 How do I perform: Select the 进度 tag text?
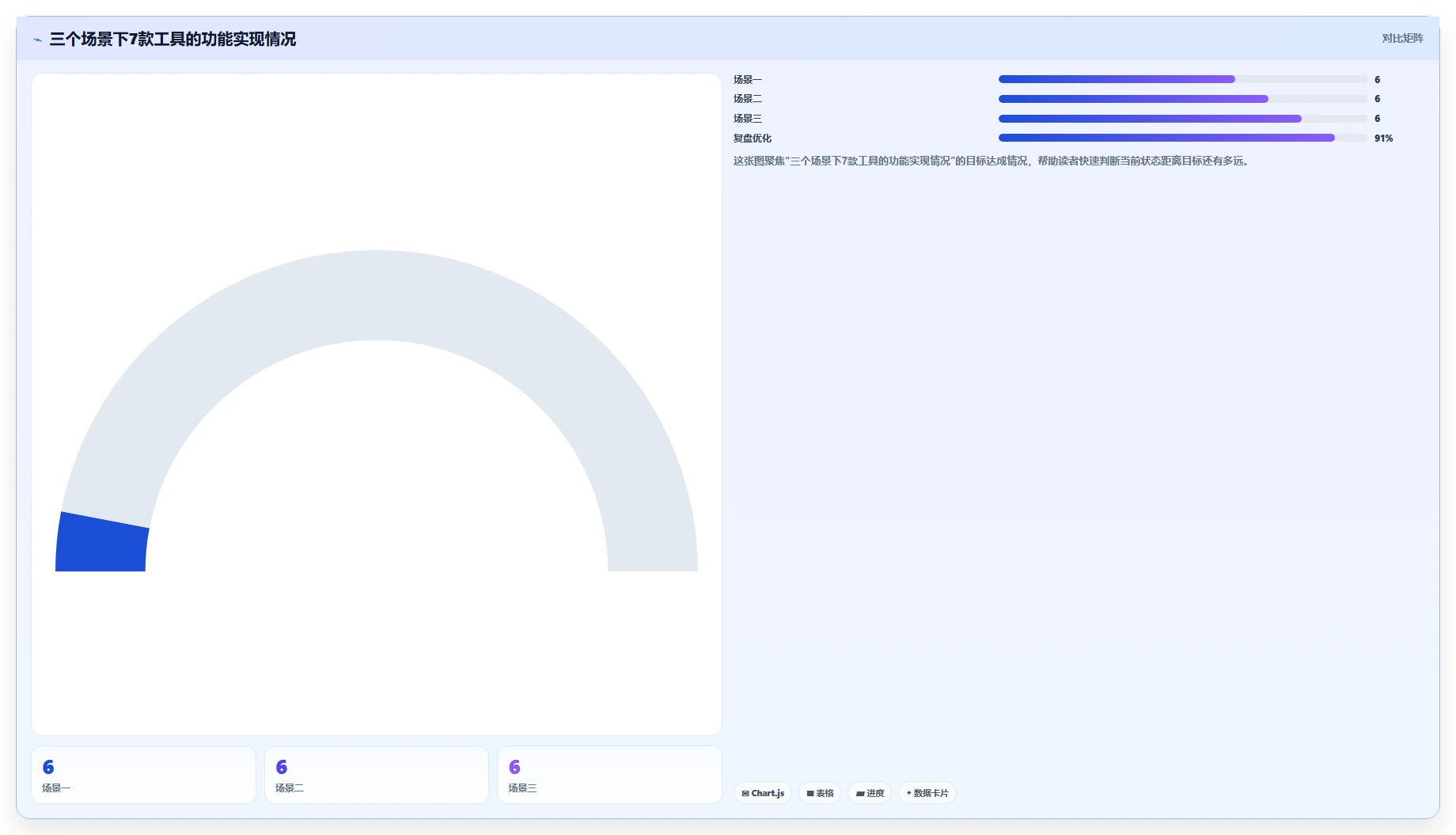[875, 793]
